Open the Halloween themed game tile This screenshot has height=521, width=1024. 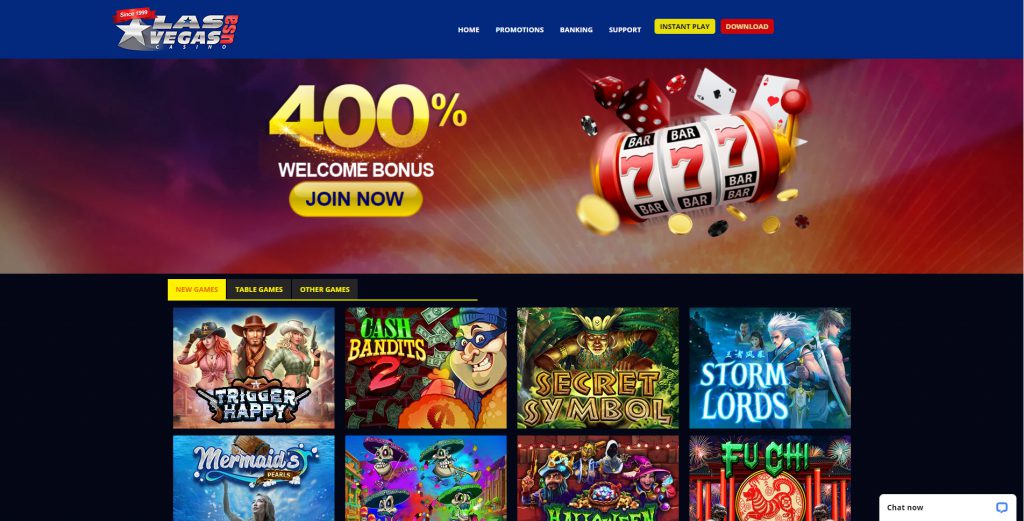(598, 478)
